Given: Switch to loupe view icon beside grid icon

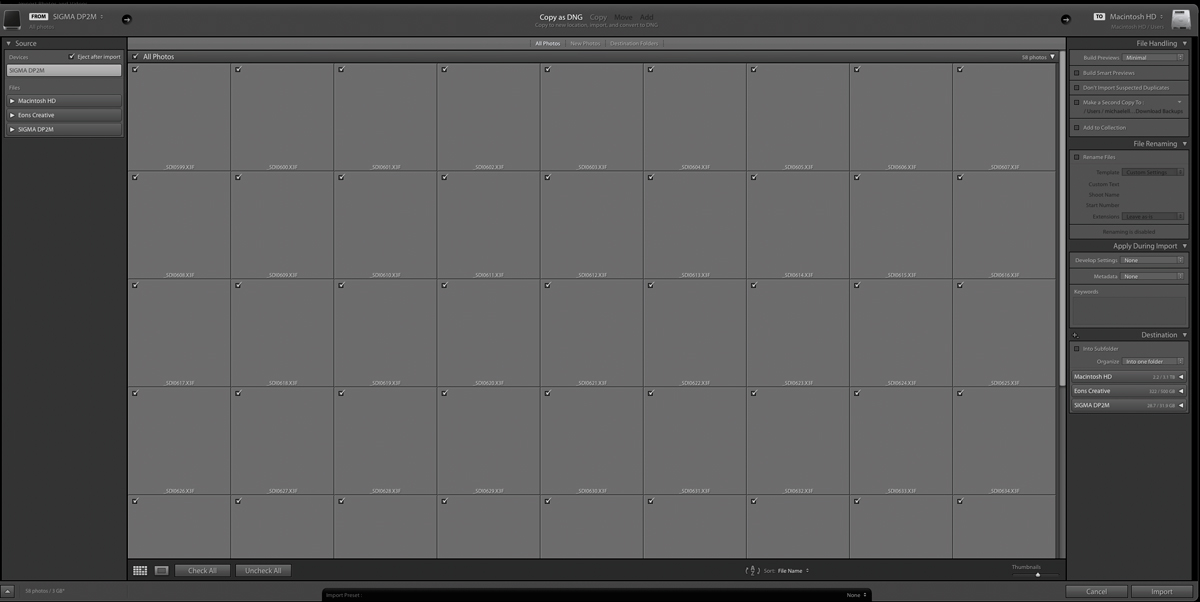Looking at the screenshot, I should click(x=160, y=570).
